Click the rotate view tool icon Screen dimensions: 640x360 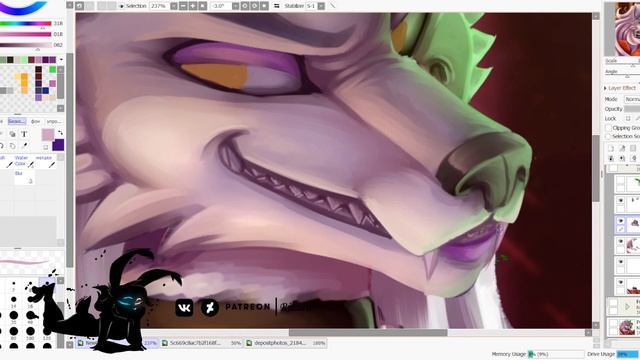[2, 146]
